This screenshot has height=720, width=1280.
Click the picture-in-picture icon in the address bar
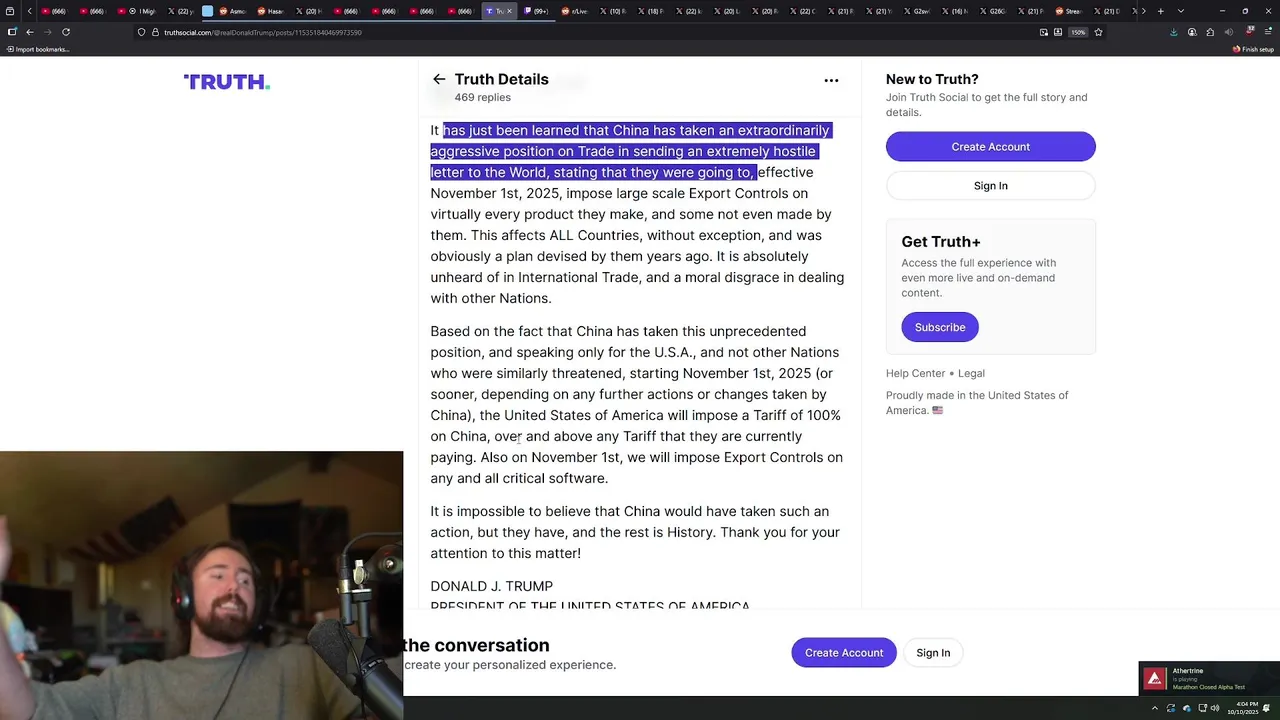[x=1044, y=32]
